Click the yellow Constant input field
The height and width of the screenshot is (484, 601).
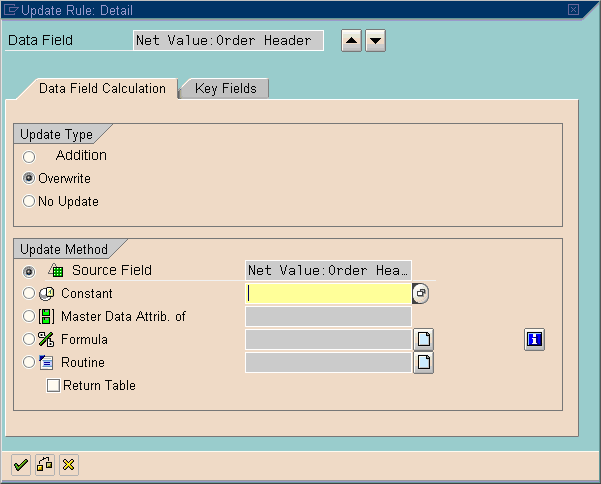[328, 294]
